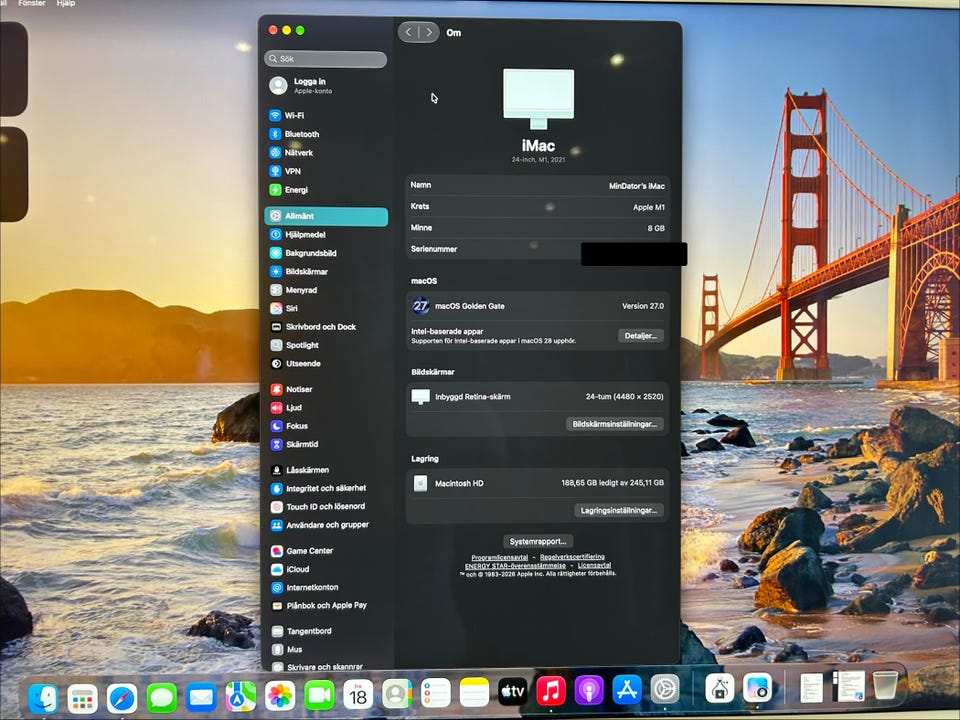This screenshot has height=720, width=960.
Task: Open the Fönster menu in menu bar
Action: 32,3
